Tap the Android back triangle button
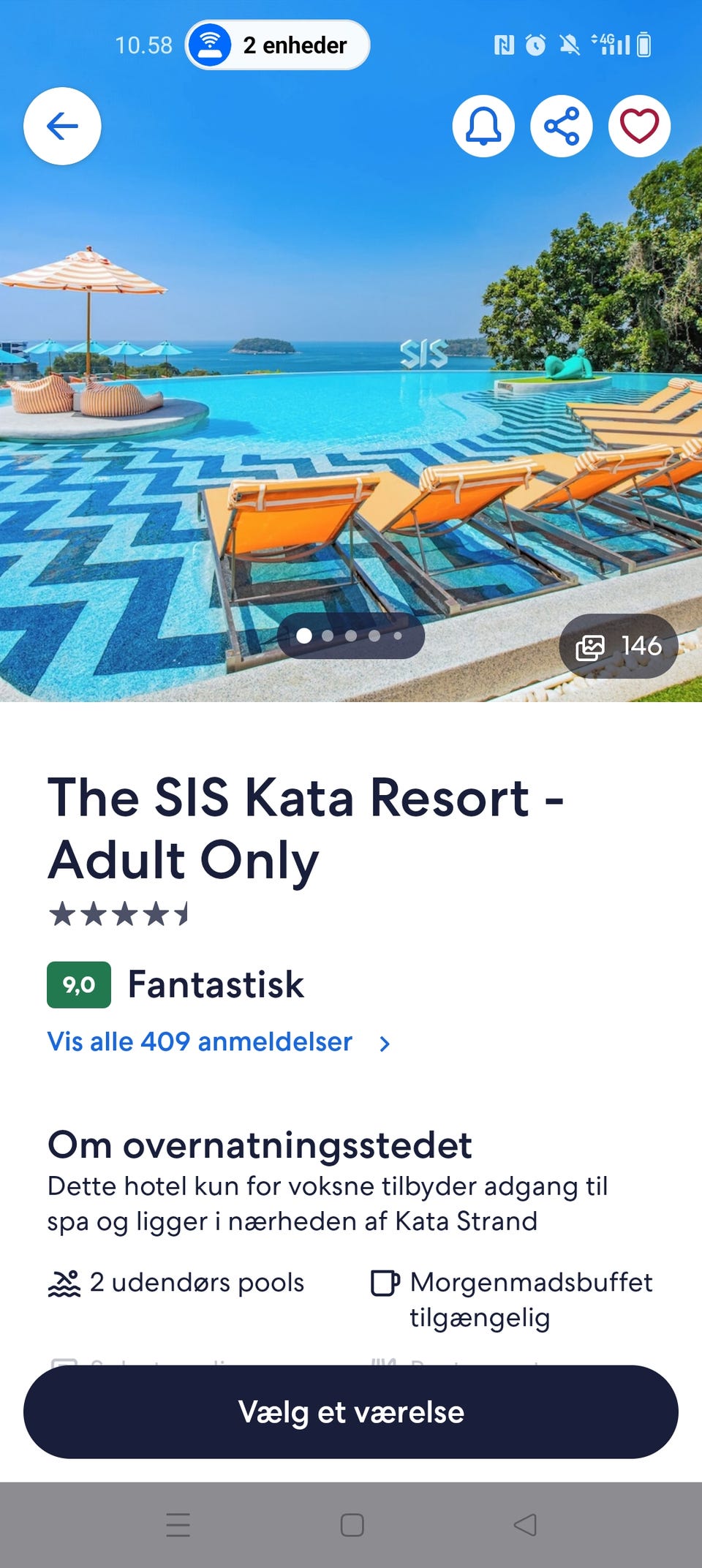 (525, 1525)
